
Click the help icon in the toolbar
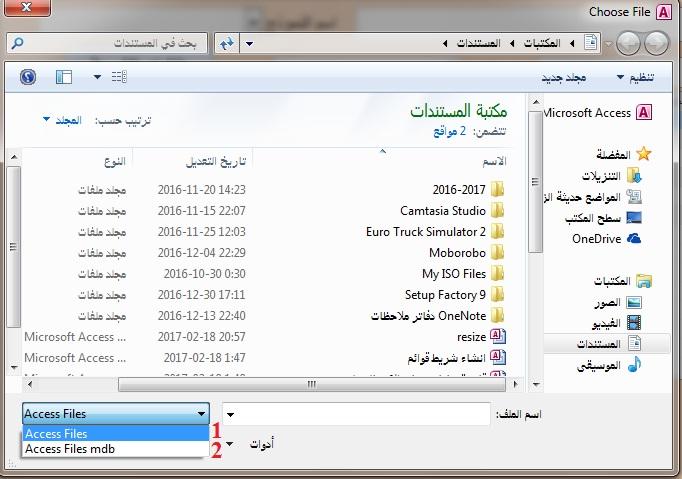[28, 77]
